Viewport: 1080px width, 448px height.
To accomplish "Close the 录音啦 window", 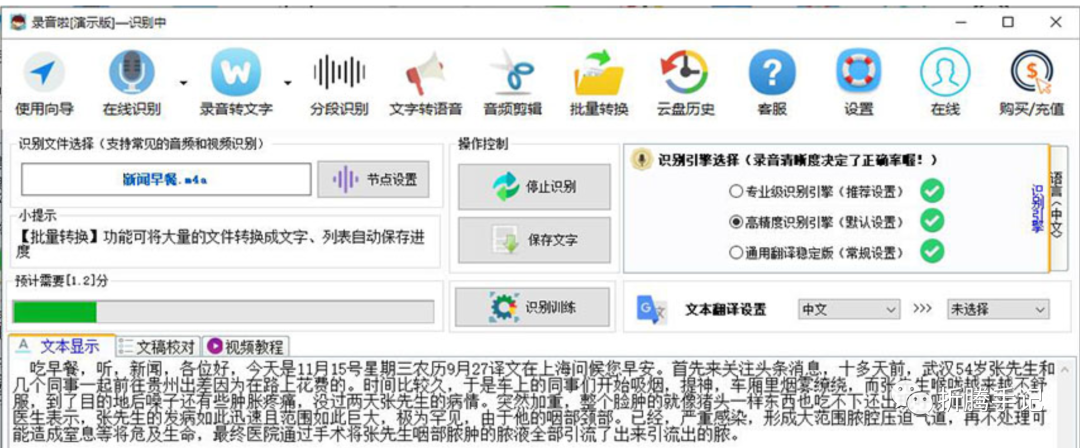I will pyautogui.click(x=1056, y=22).
